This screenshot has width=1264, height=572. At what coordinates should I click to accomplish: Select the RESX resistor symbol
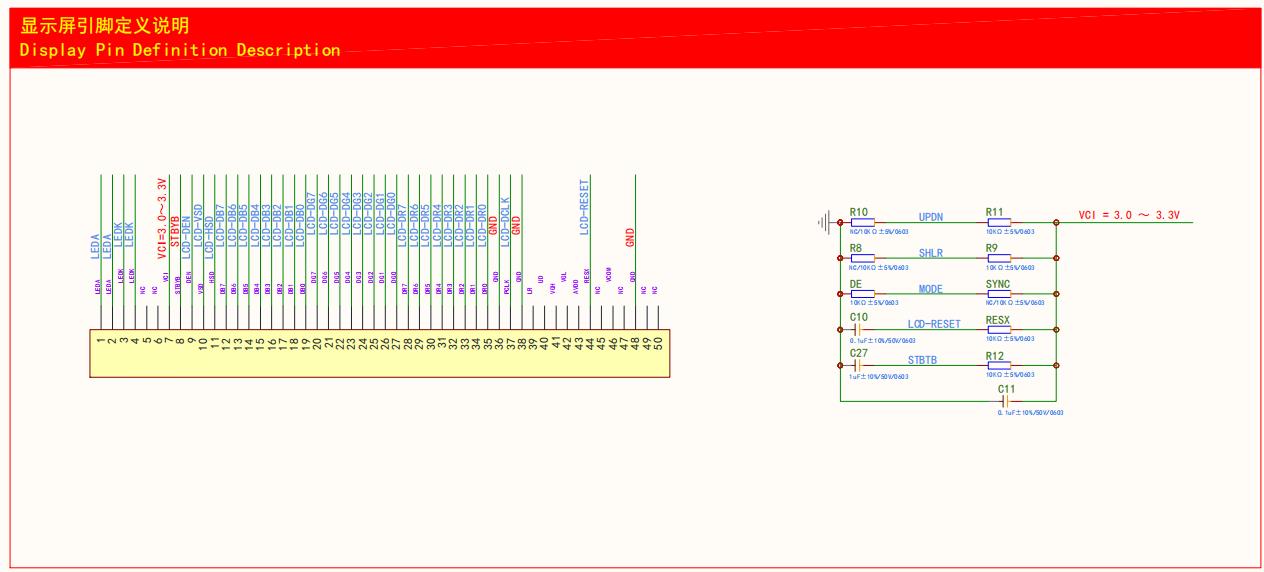click(x=998, y=330)
